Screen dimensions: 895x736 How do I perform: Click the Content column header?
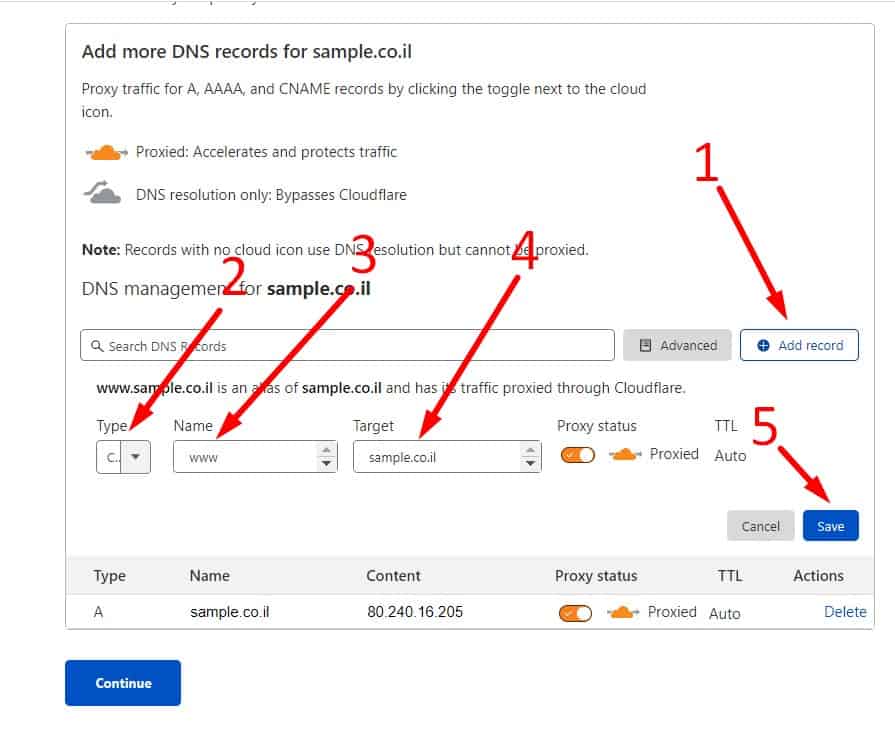(x=393, y=576)
